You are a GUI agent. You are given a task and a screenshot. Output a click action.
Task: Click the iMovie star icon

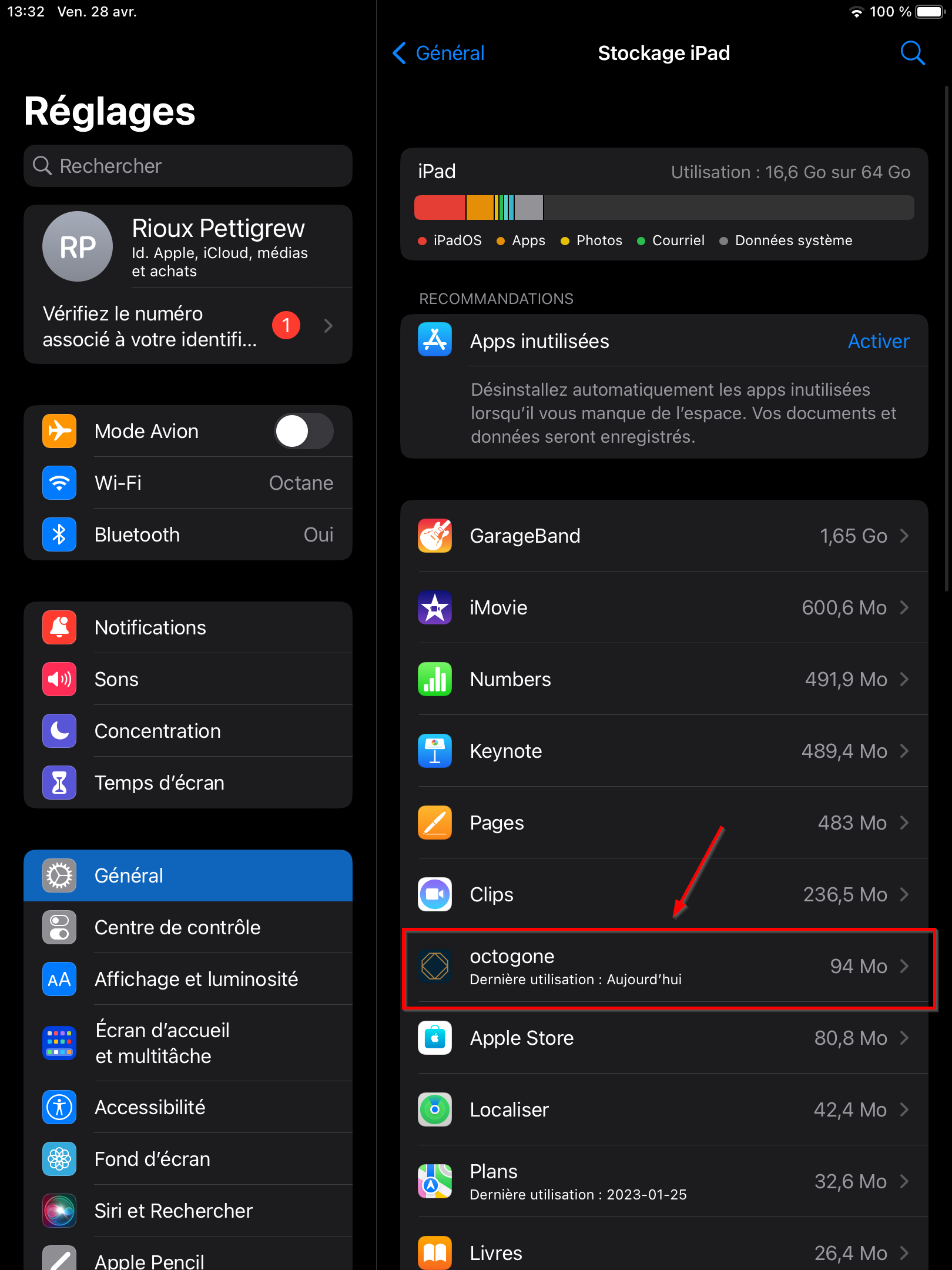coord(435,607)
